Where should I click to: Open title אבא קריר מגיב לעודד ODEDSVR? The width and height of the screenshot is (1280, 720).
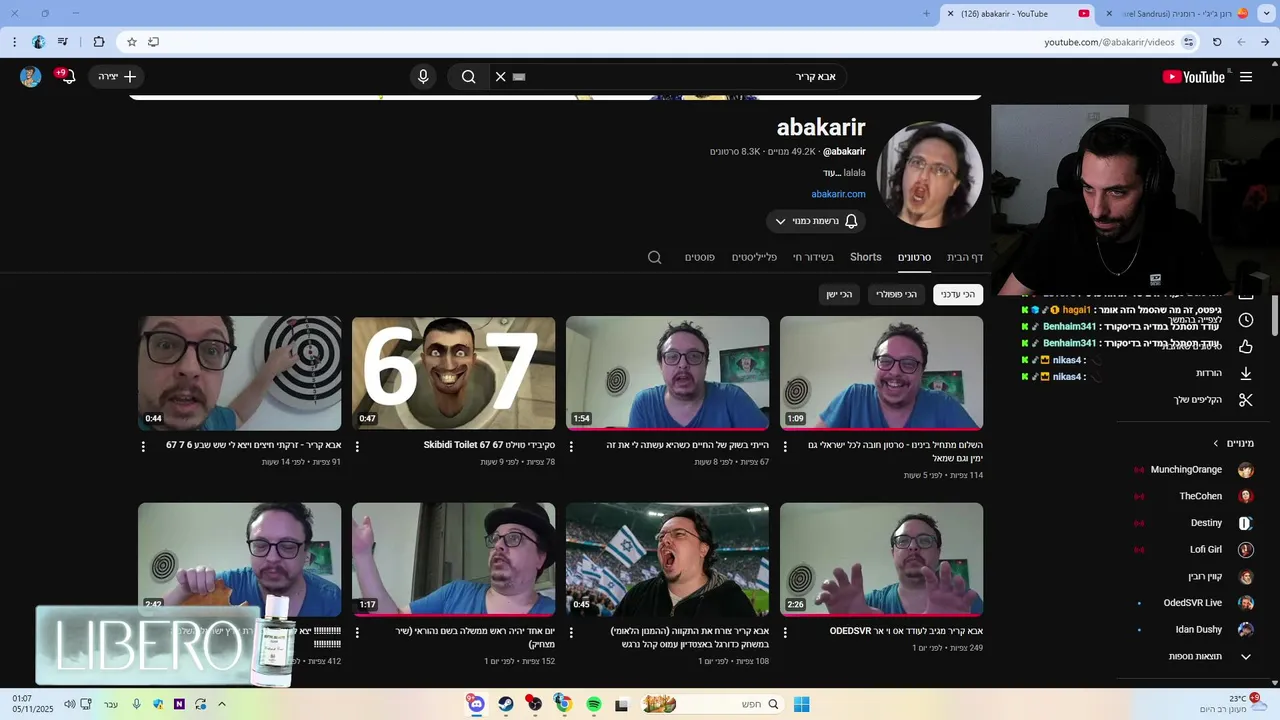906,631
